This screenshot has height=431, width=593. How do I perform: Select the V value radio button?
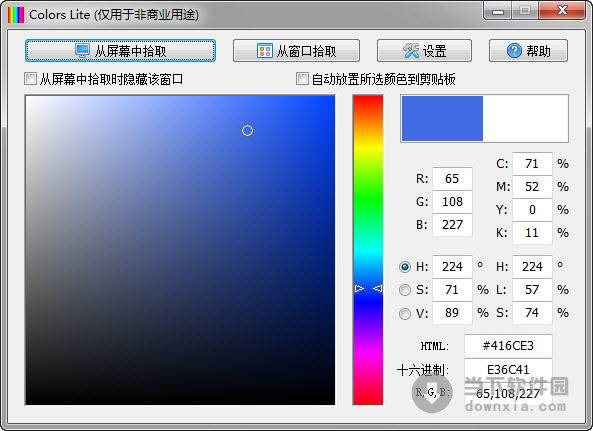[x=405, y=313]
